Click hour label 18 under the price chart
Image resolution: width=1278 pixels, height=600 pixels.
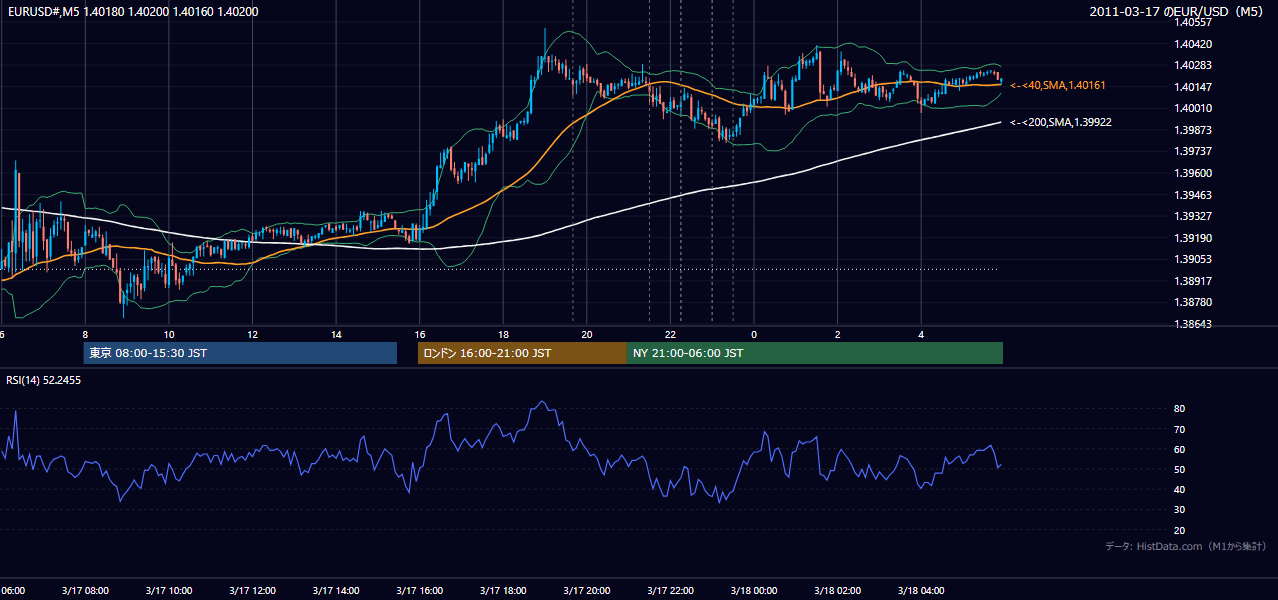click(503, 334)
